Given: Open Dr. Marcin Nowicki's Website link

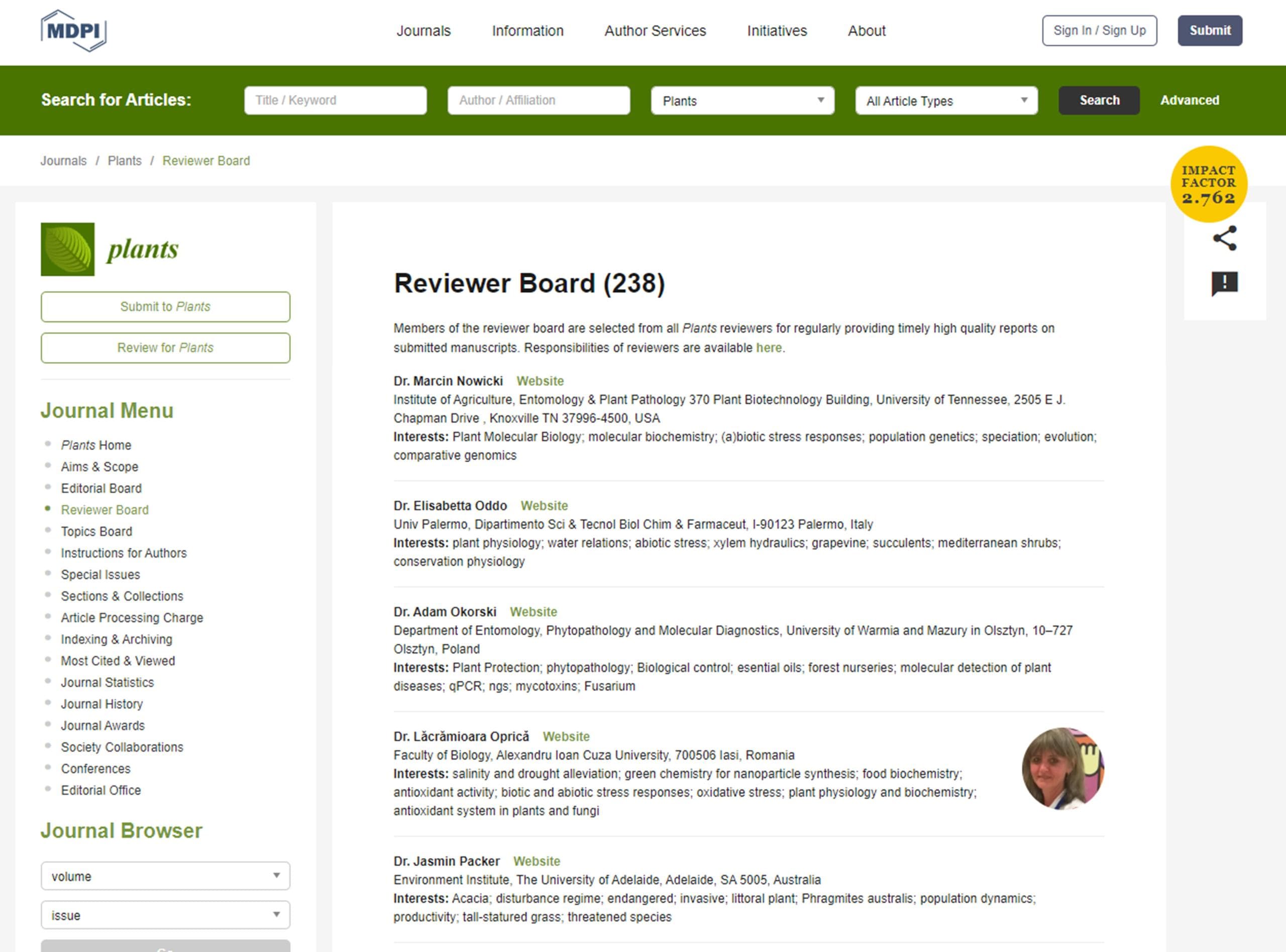Looking at the screenshot, I should coord(540,381).
